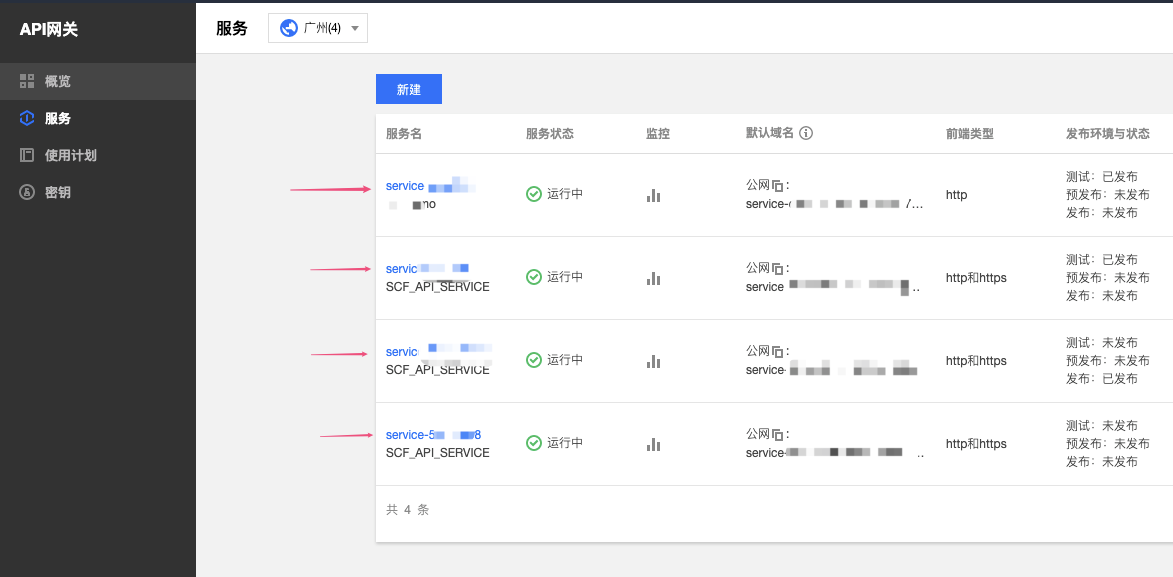The image size is (1173, 577).
Task: Copy public domain of fourth service
Action: [778, 435]
